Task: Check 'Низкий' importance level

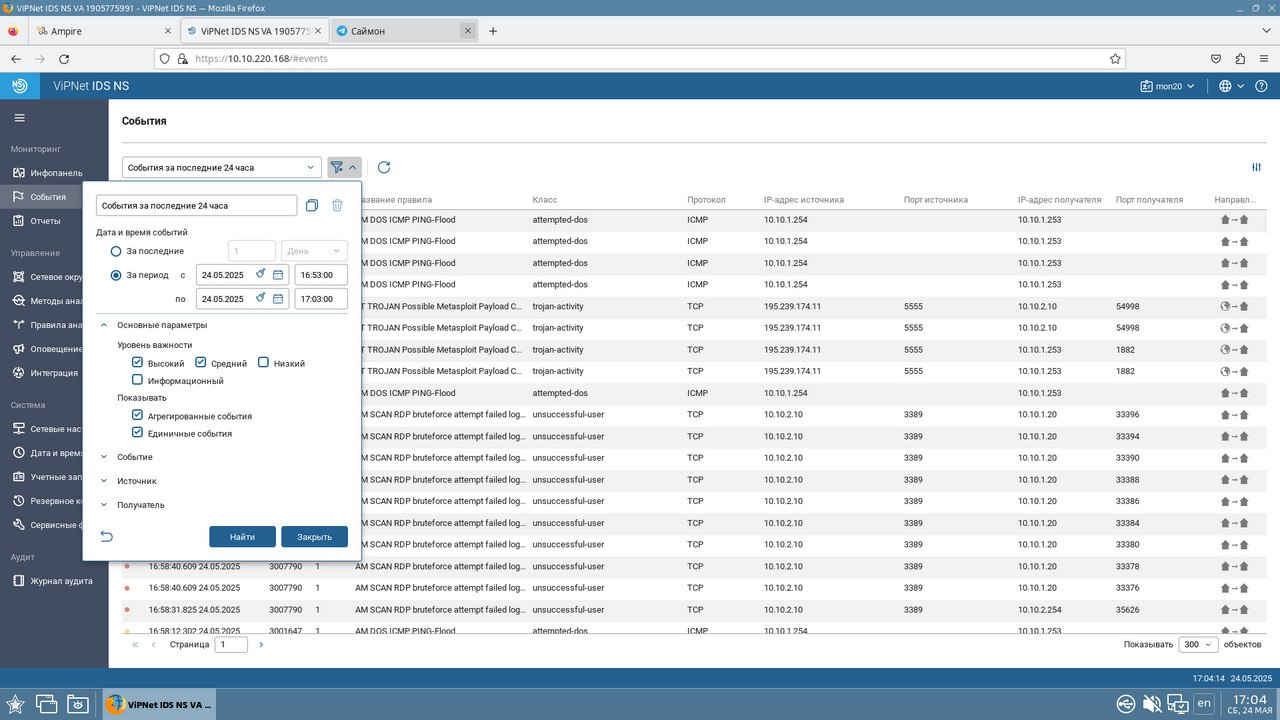Action: pos(264,363)
